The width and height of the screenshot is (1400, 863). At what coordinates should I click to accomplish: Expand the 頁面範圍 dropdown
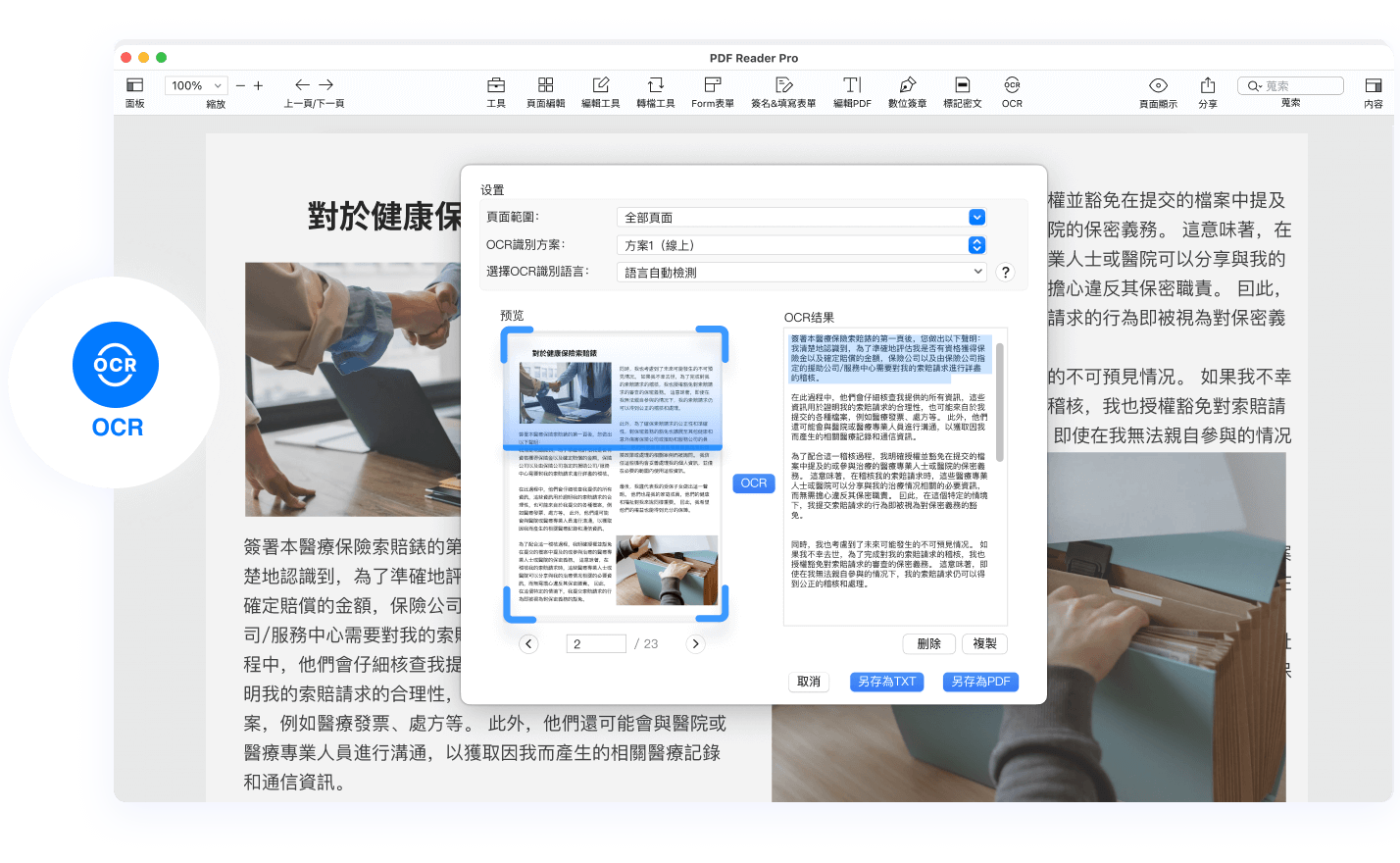[976, 218]
